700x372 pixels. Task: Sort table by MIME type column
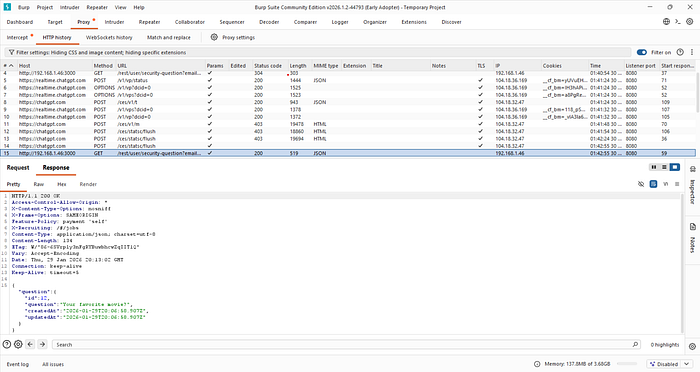click(325, 66)
